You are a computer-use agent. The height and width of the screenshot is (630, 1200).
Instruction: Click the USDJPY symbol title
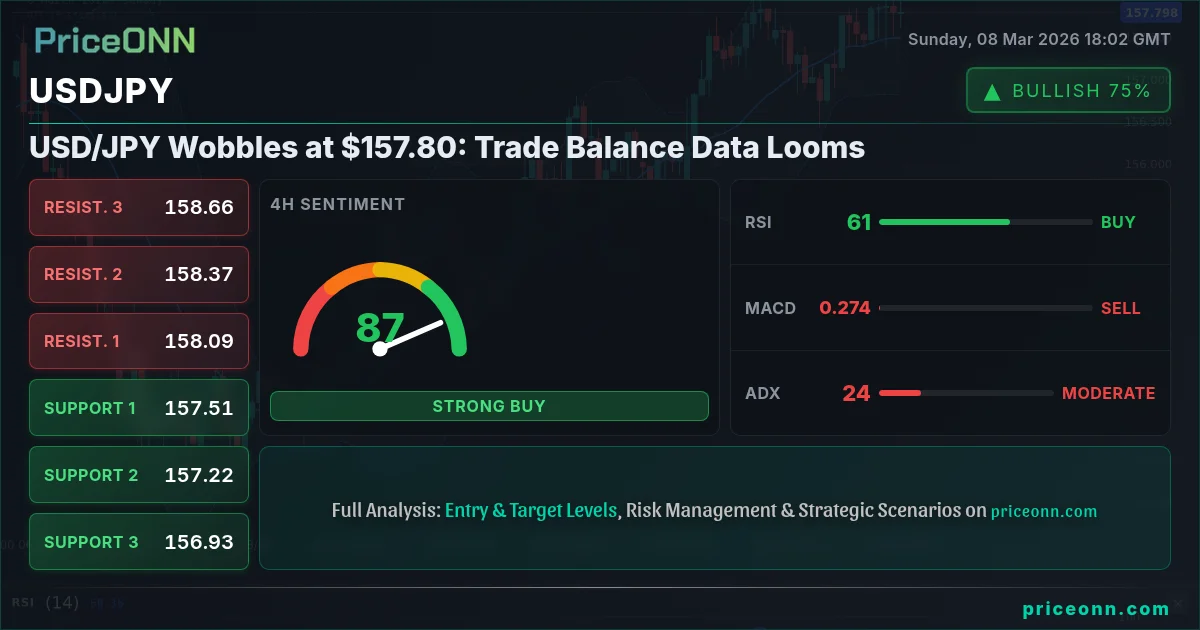(x=101, y=91)
